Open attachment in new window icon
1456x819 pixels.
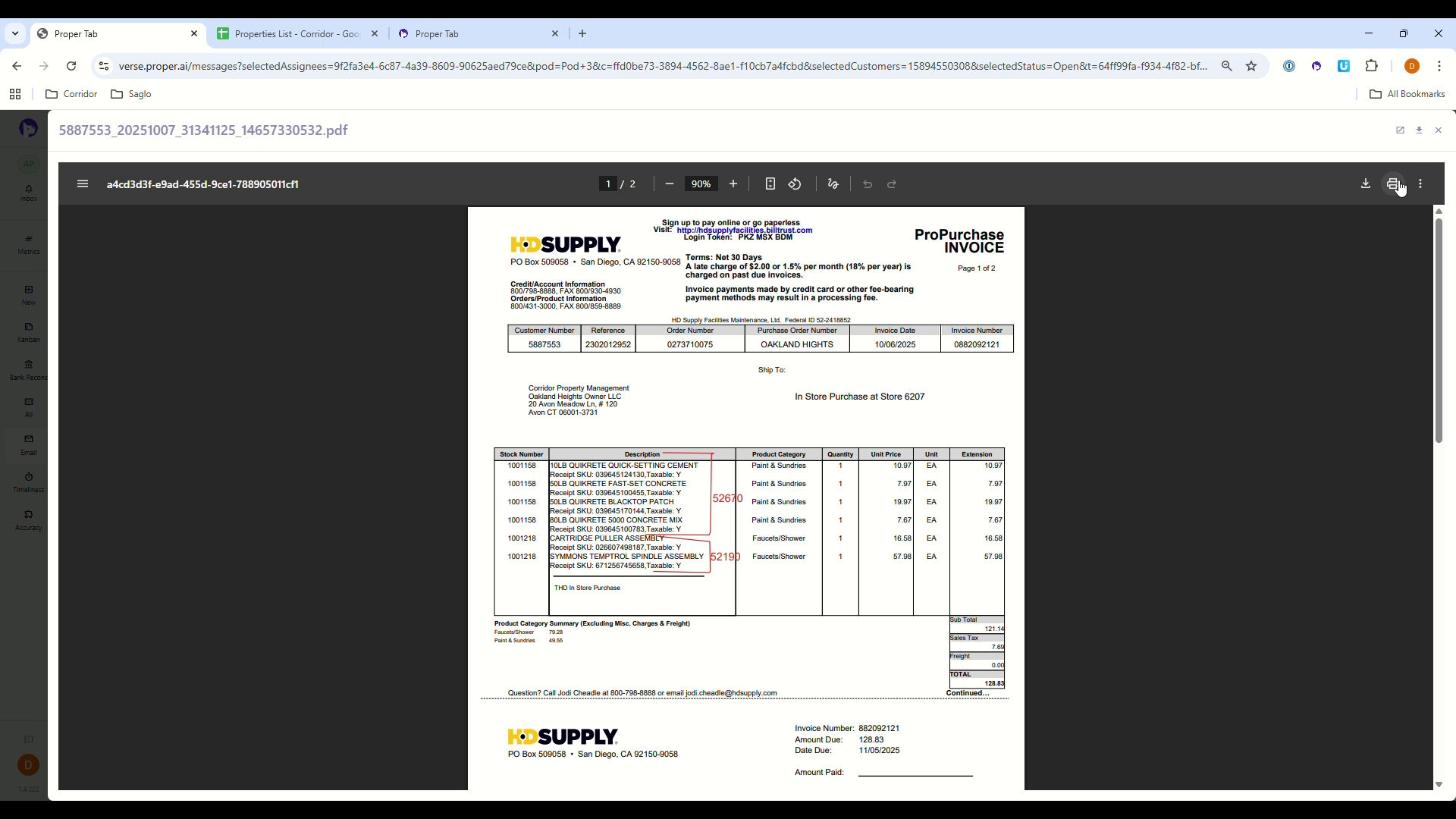tap(1400, 130)
